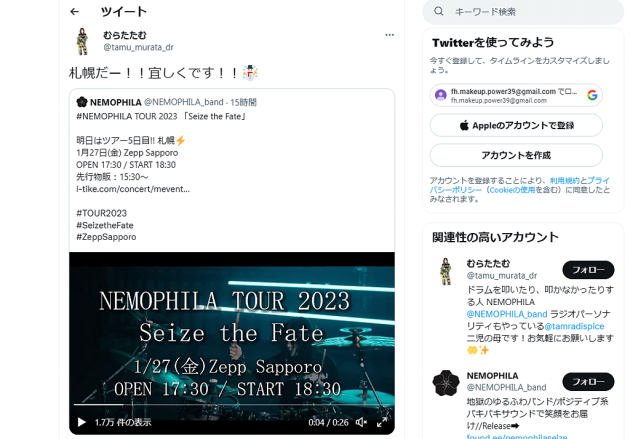Open the l-tike.com concert link
This screenshot has height=439, width=630.
coord(133,189)
